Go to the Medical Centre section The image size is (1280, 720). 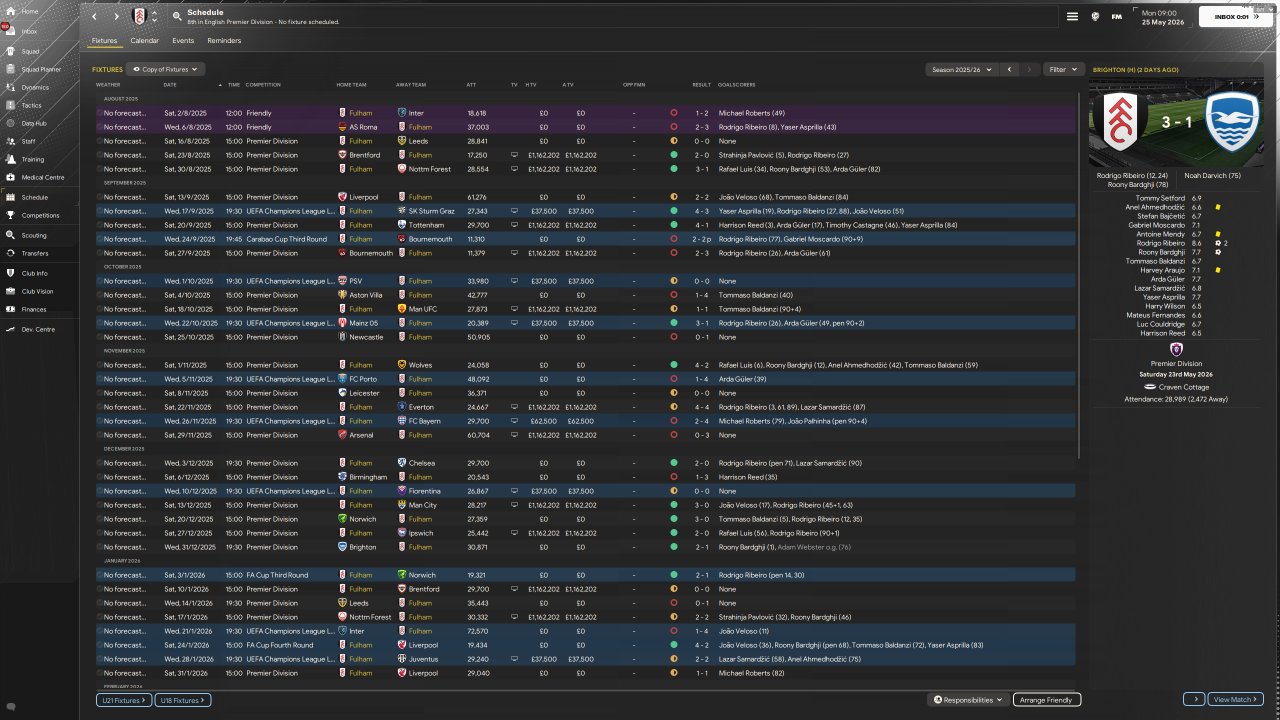(42, 178)
